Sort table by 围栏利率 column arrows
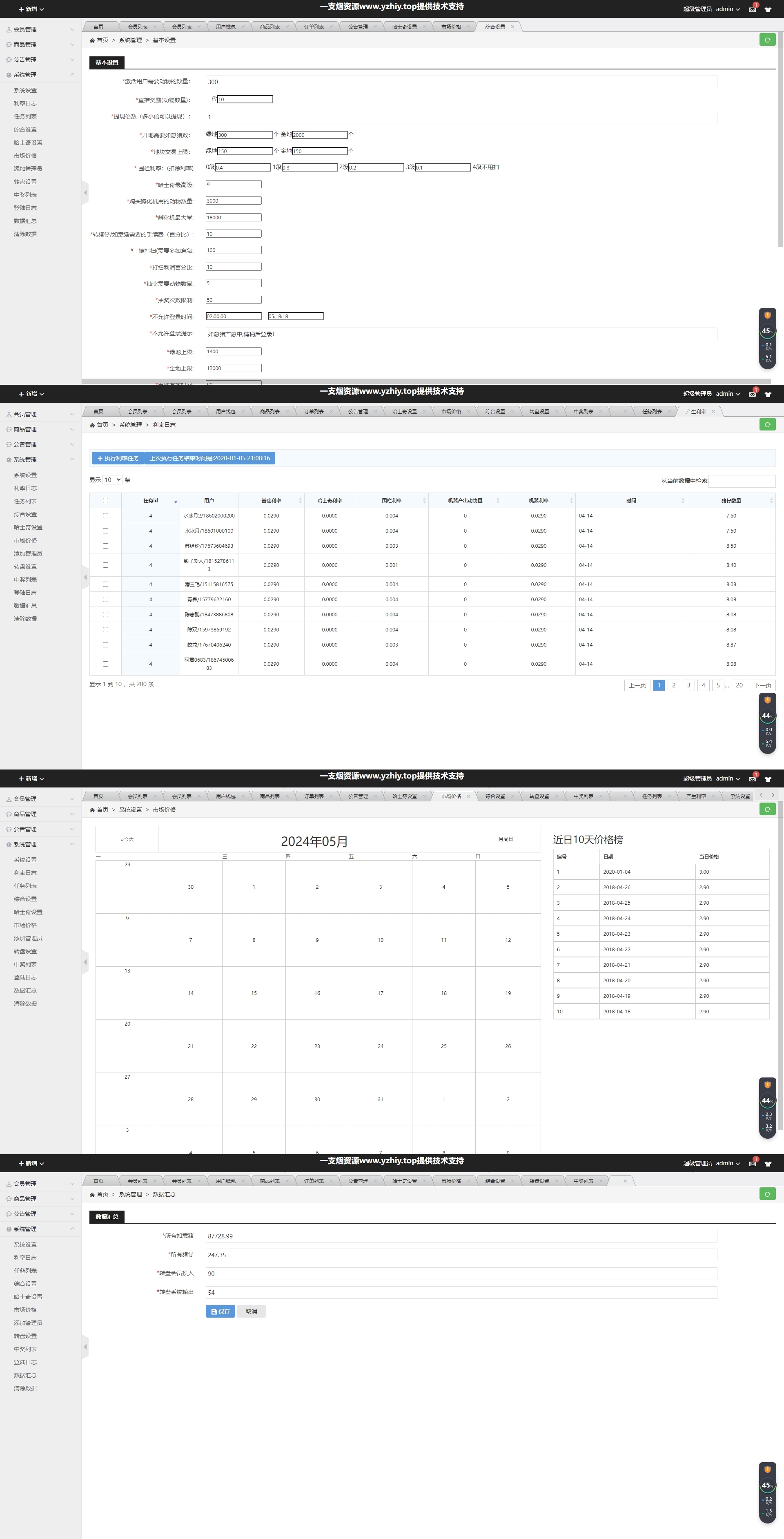 point(424,501)
